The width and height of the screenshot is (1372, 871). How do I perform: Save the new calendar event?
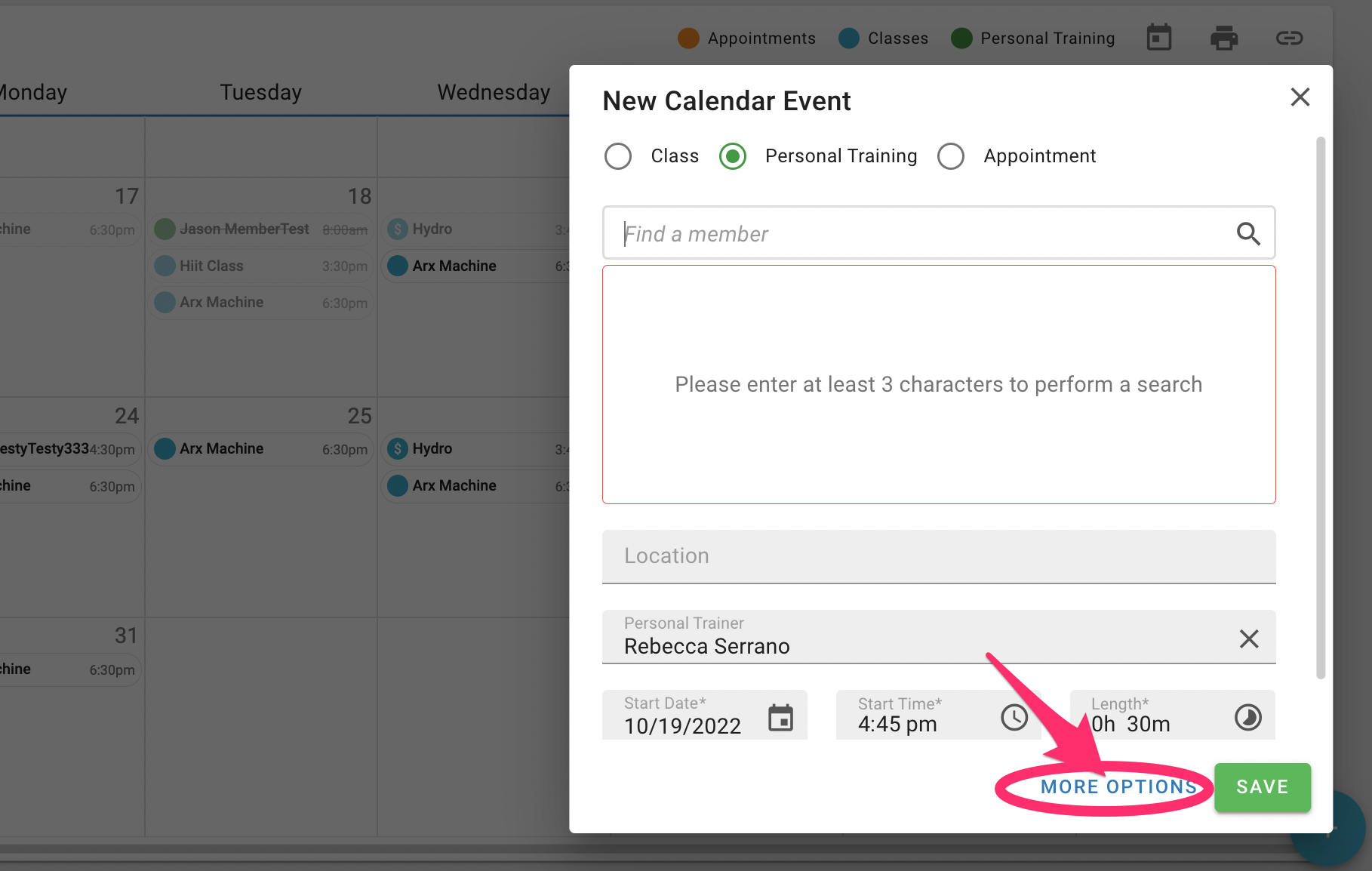click(1262, 786)
